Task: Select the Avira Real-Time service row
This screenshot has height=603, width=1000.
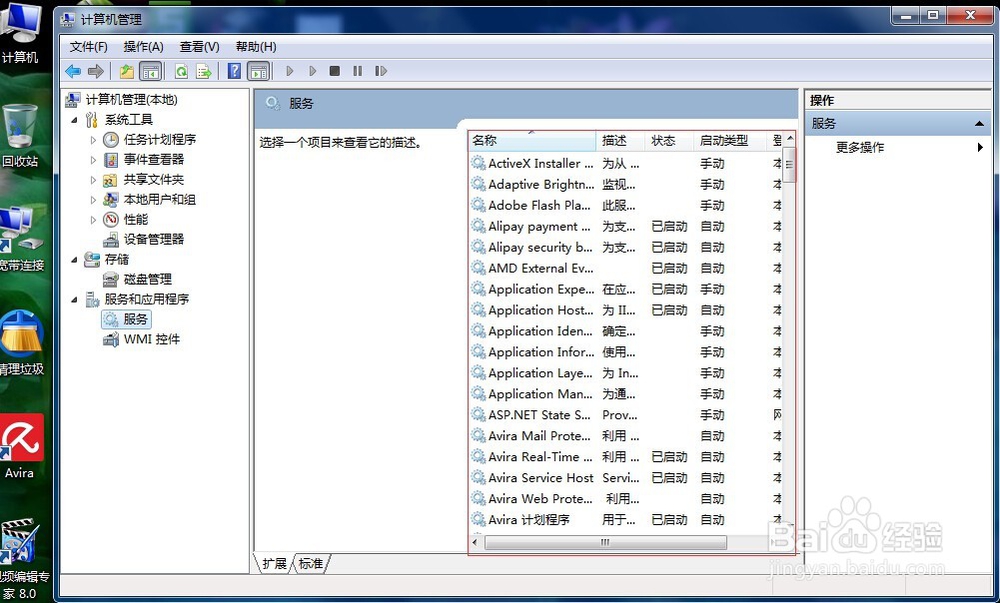Action: coord(626,457)
